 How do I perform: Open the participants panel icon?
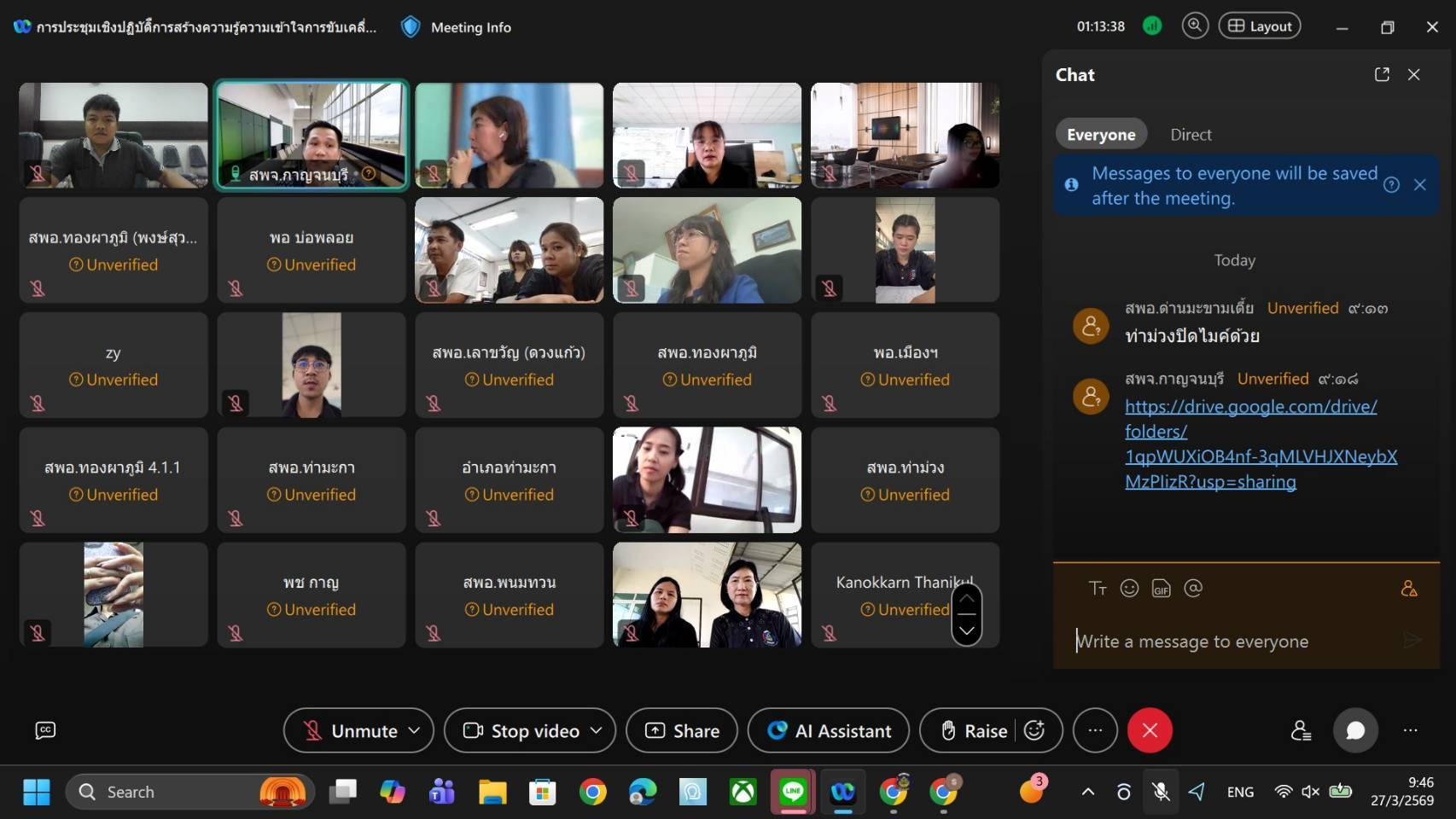1301,730
